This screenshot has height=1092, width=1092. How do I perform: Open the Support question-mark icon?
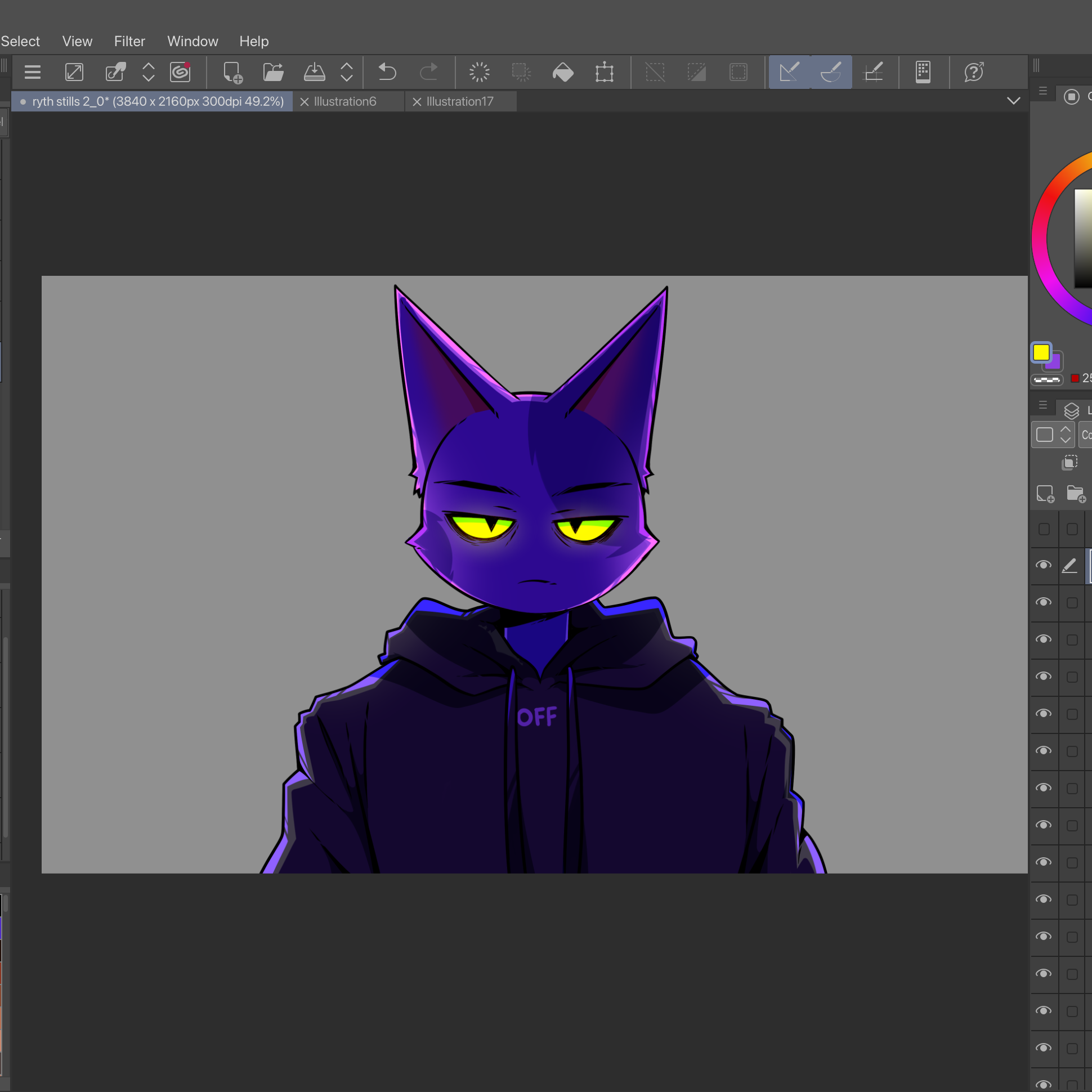click(x=974, y=73)
